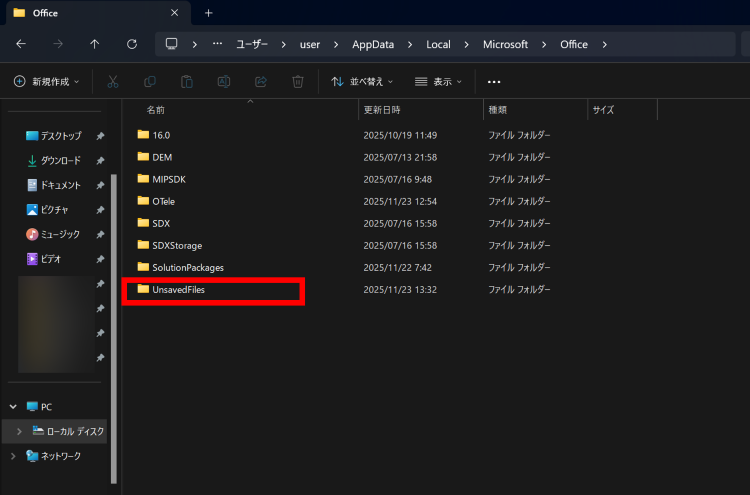Sort by 更新日時 column header
750x495 pixels.
[382, 110]
